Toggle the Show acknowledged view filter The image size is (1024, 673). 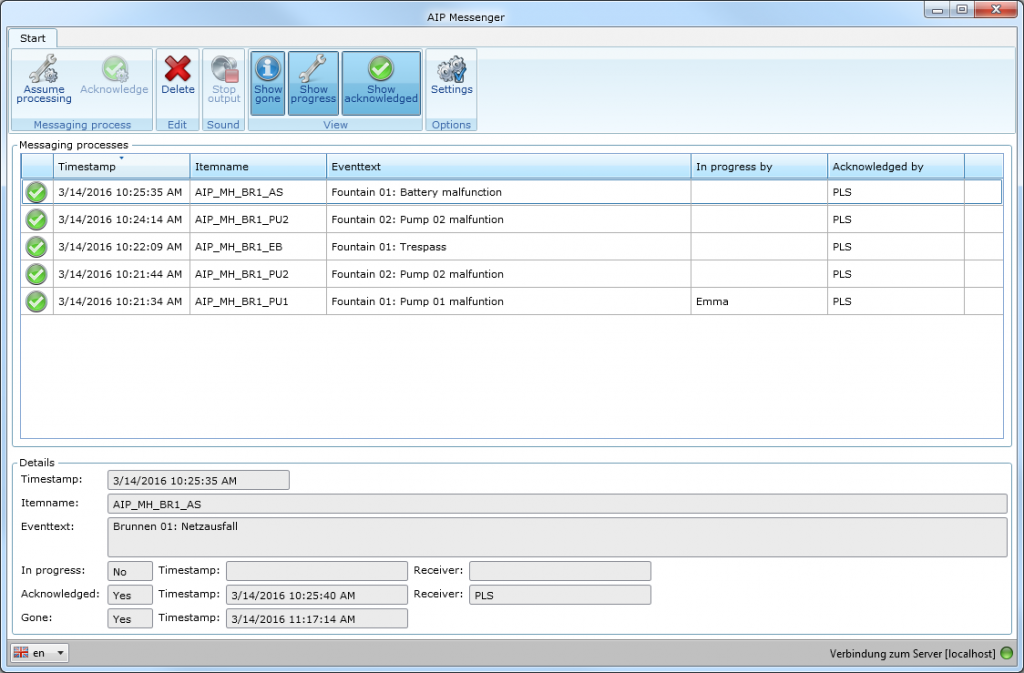pyautogui.click(x=381, y=82)
